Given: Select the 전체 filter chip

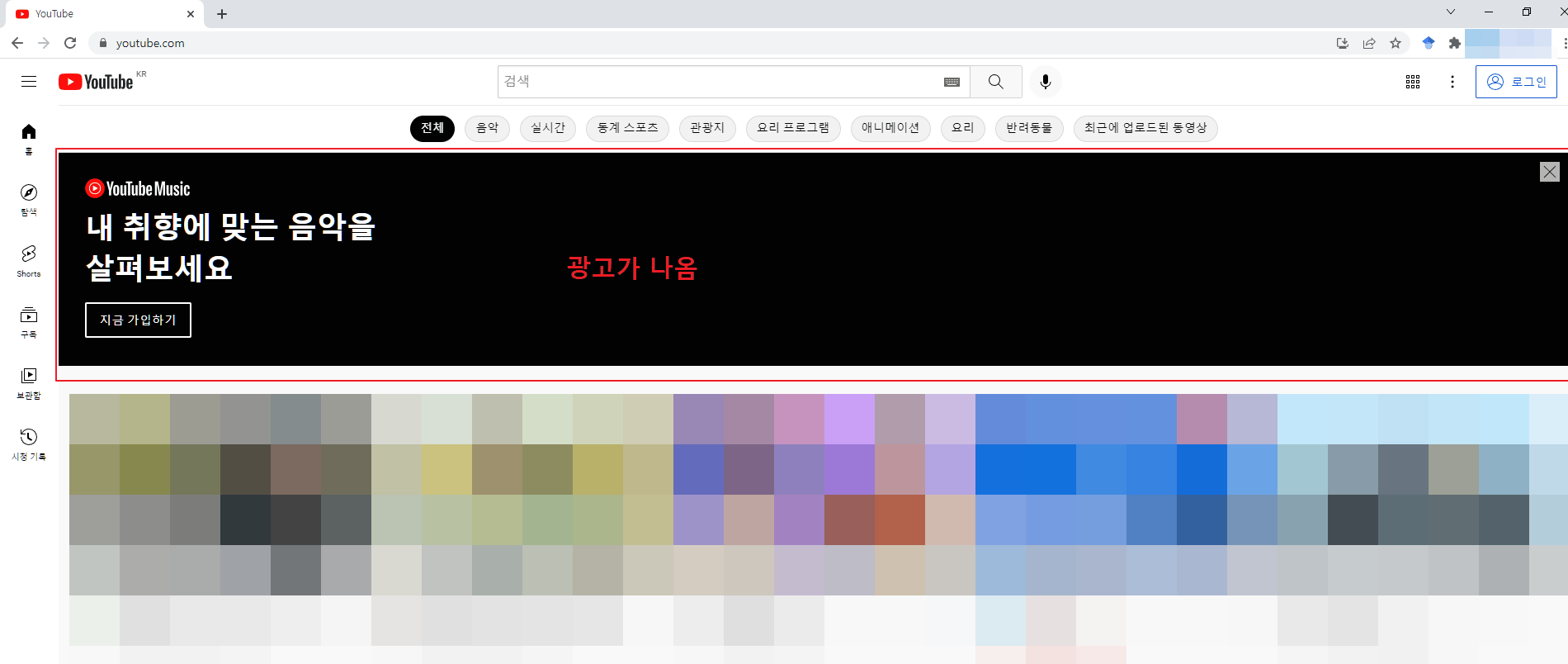Looking at the screenshot, I should 432,128.
